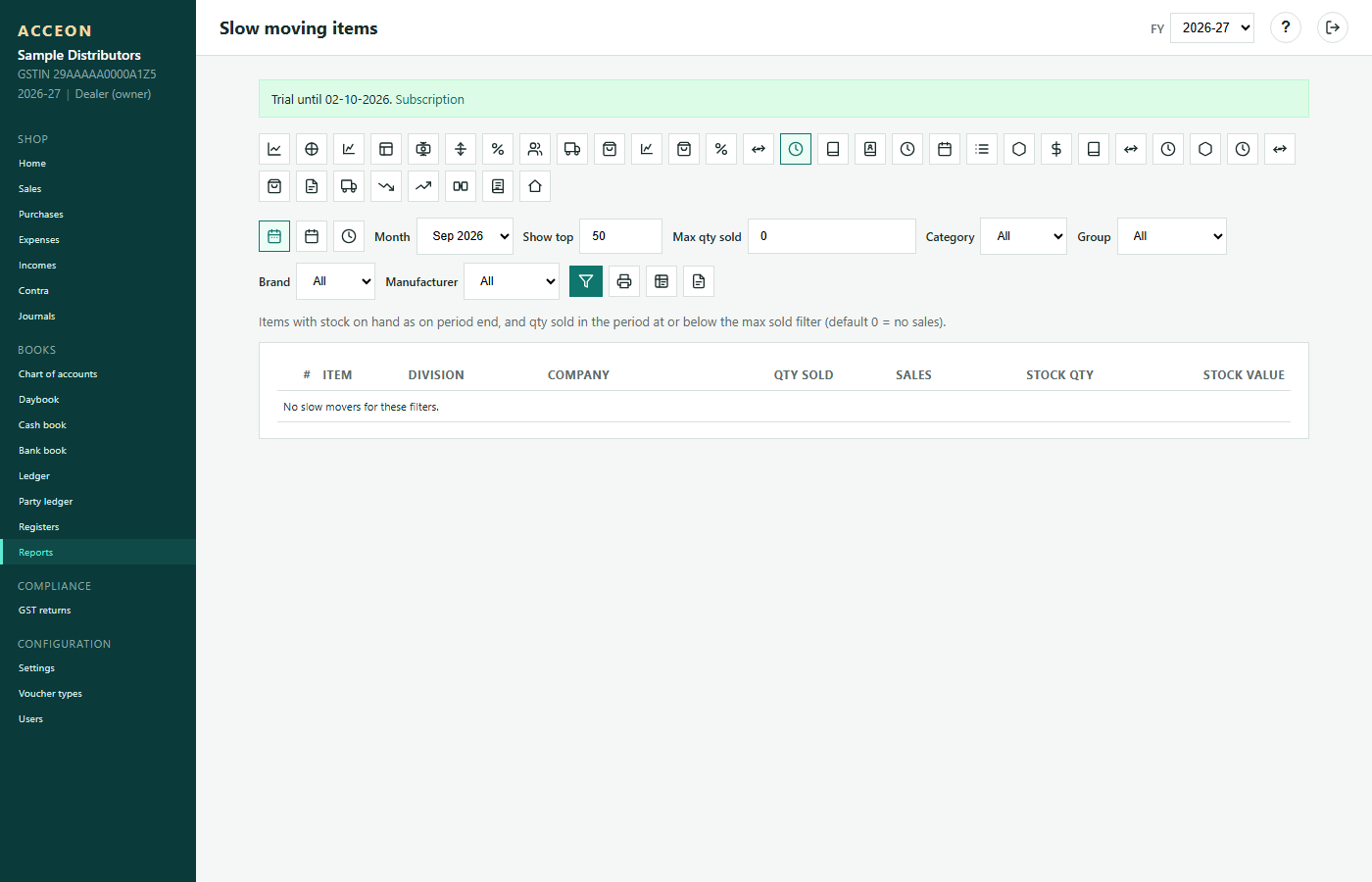This screenshot has height=882, width=1372.
Task: Open the upward trending arrow report
Action: (x=423, y=186)
